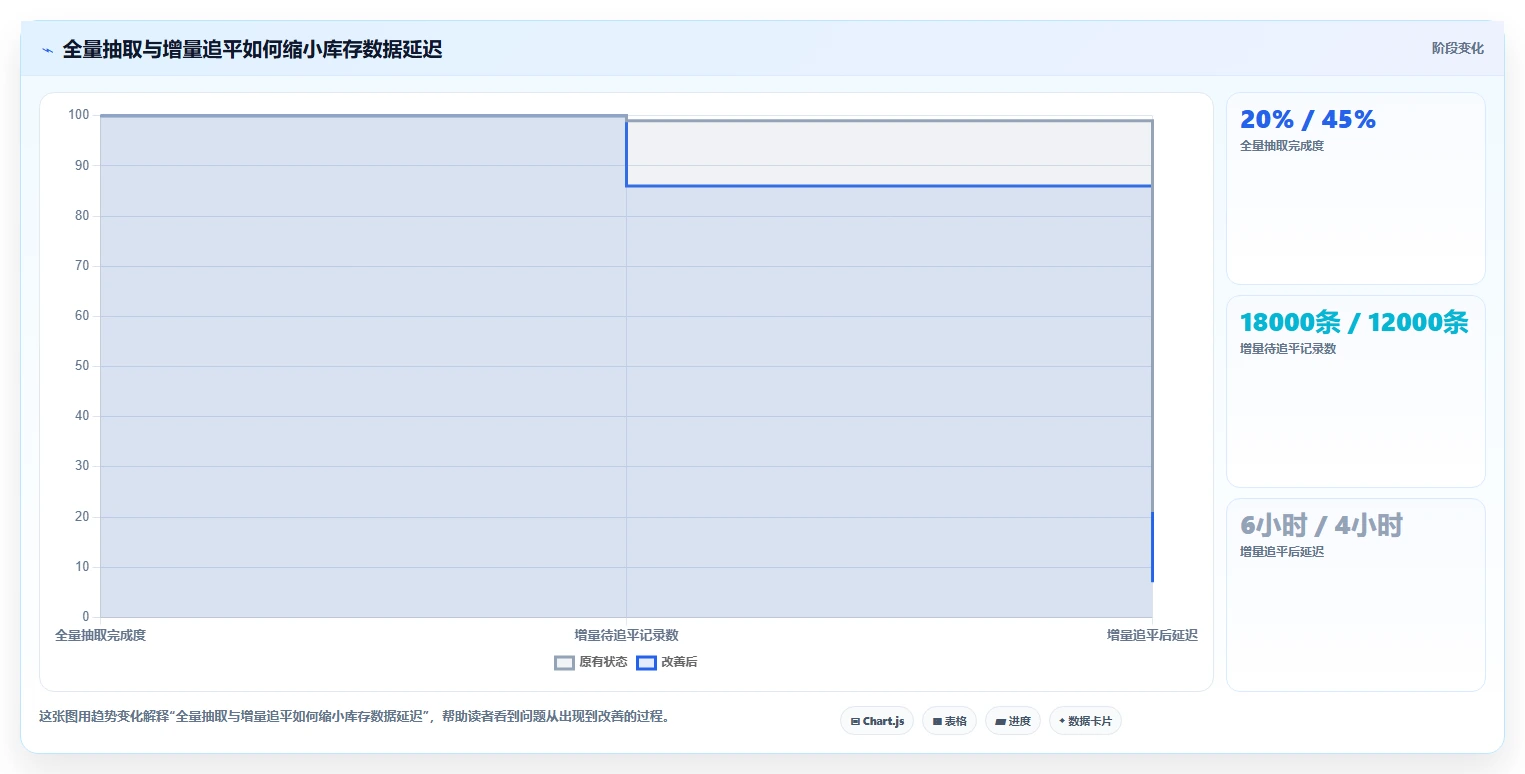Image resolution: width=1525 pixels, height=774 pixels.
Task: Click the 阶段变化 label in the header
Action: point(1457,48)
